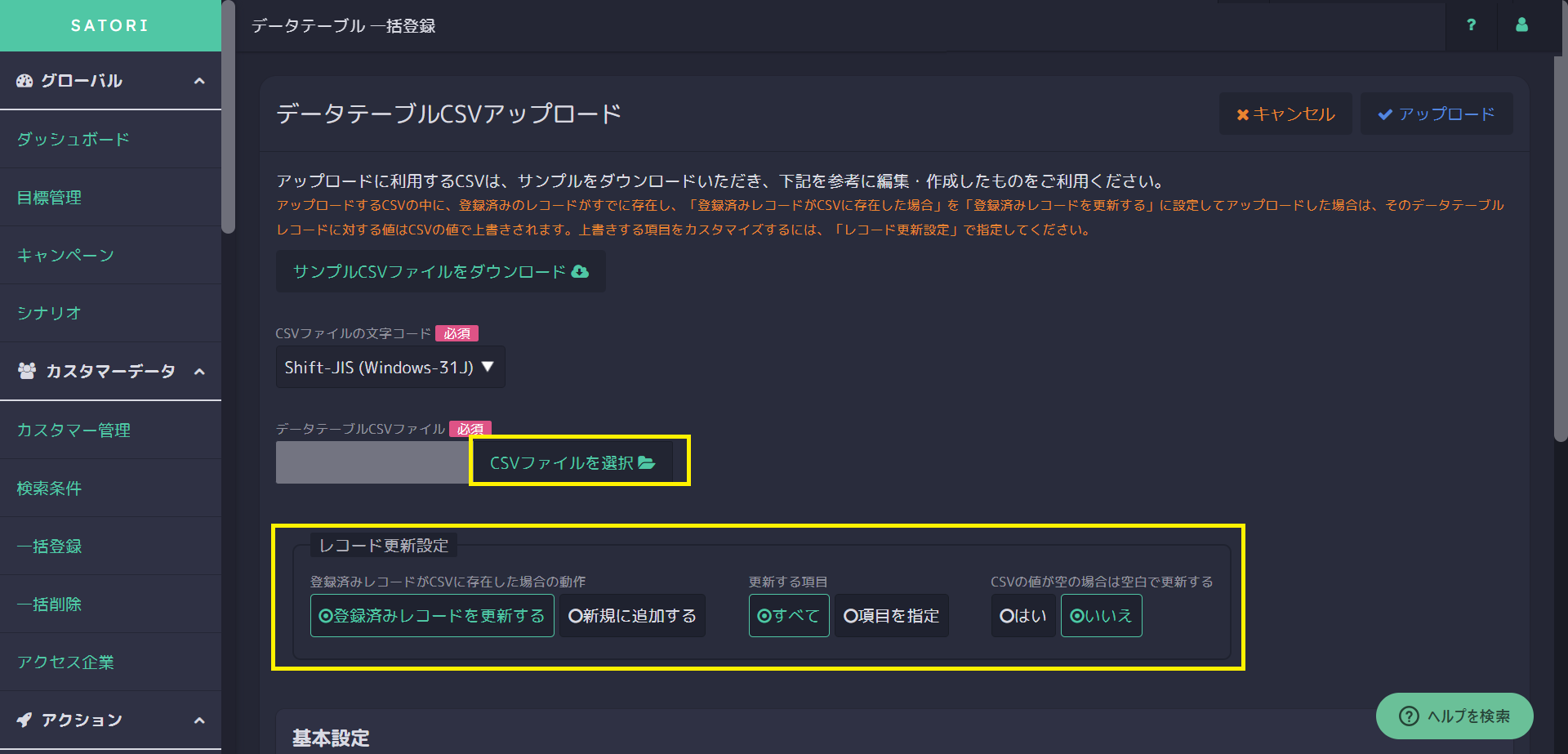Click the カスタマーデータ people icon
Screen dimensions: 1568x754
(27, 371)
